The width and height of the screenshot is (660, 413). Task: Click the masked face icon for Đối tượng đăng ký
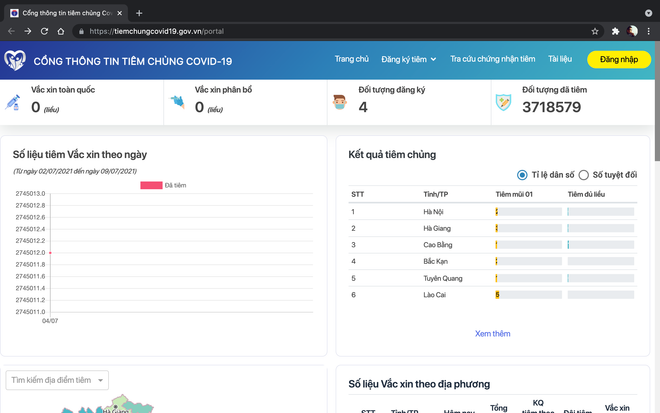pos(342,102)
